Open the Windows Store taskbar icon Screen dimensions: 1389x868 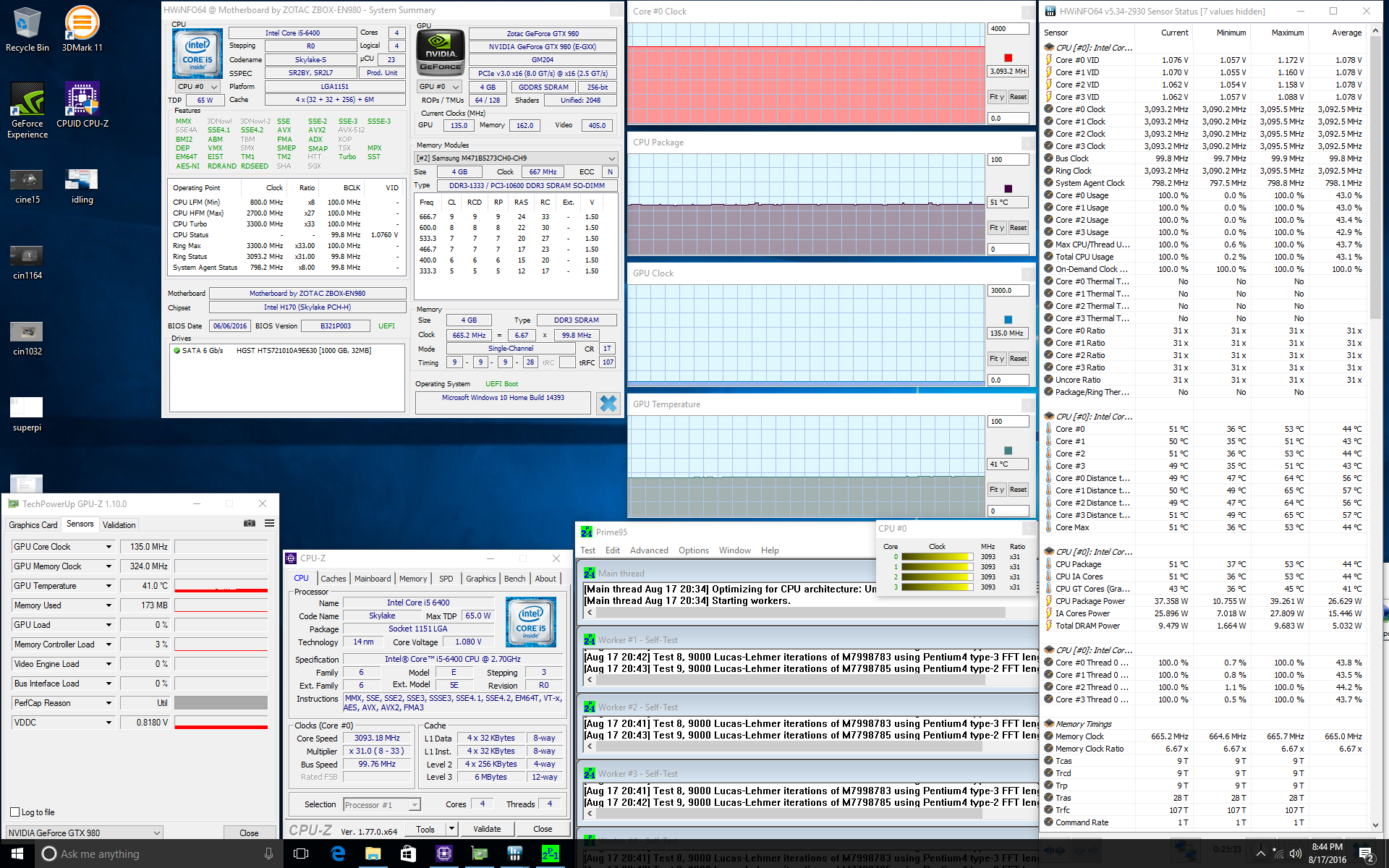[x=408, y=854]
